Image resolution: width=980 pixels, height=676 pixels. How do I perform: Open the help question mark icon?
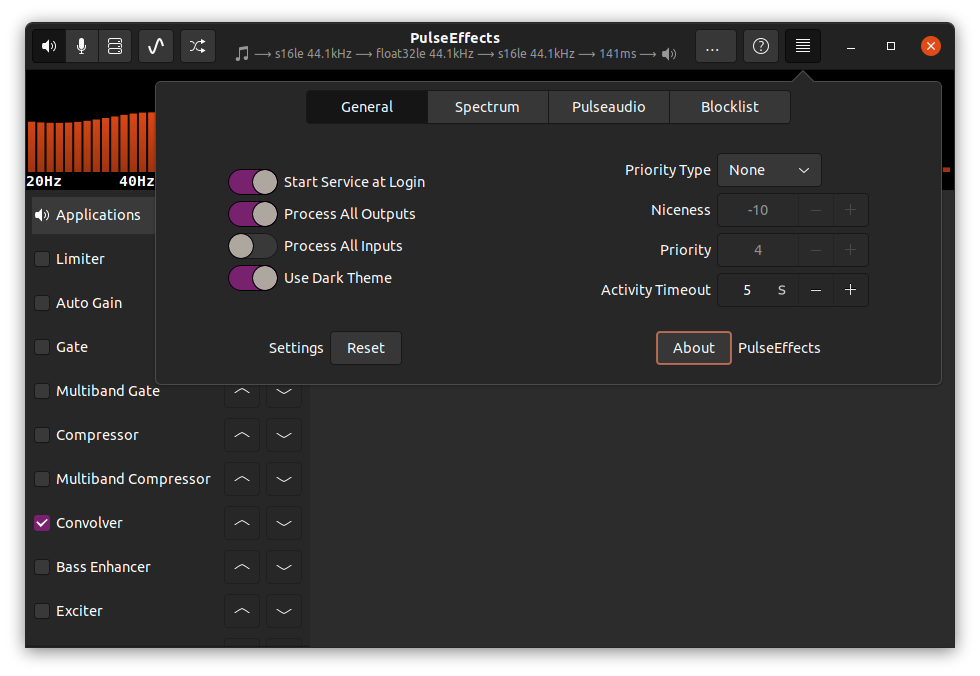(x=761, y=46)
